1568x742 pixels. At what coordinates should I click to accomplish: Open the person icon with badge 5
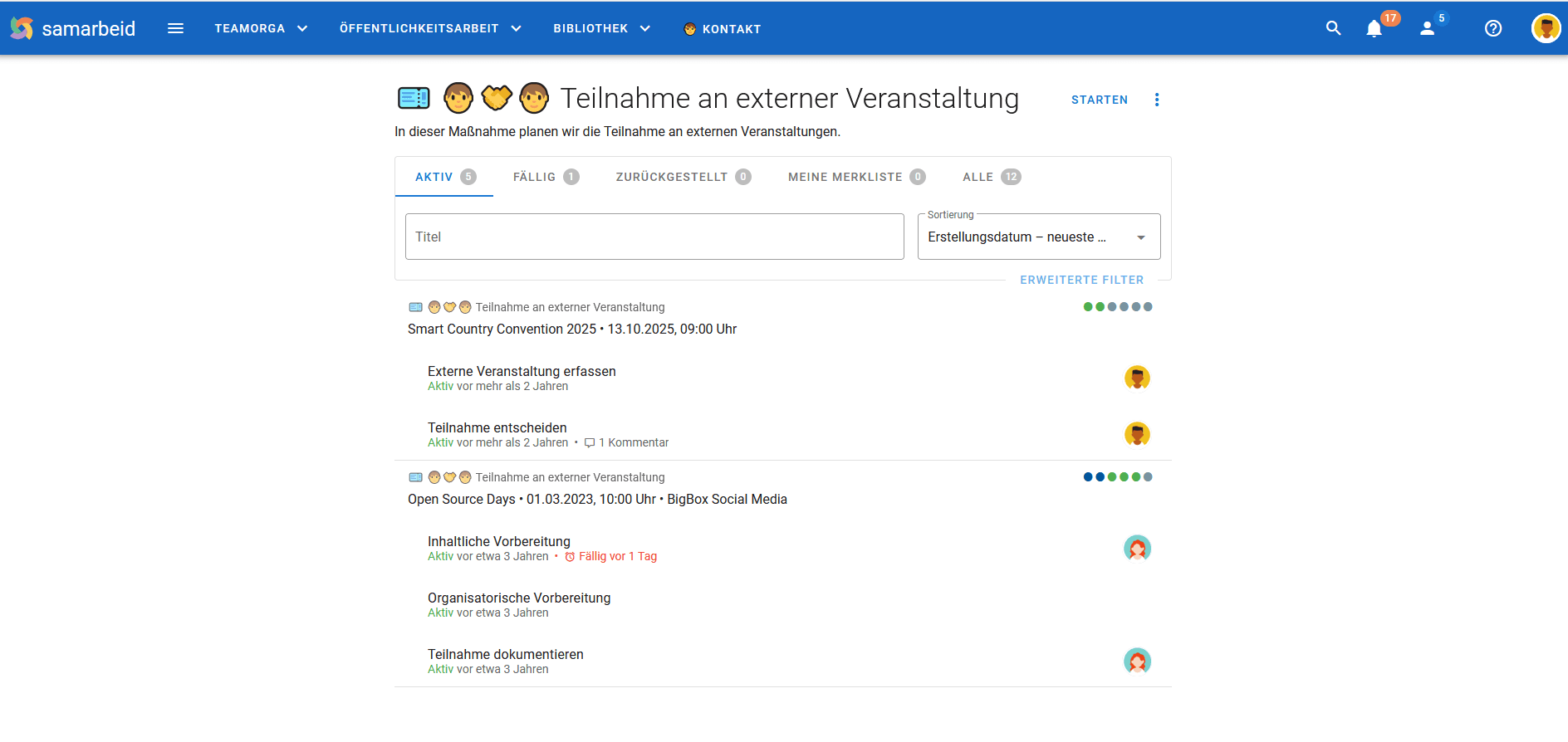click(1428, 28)
